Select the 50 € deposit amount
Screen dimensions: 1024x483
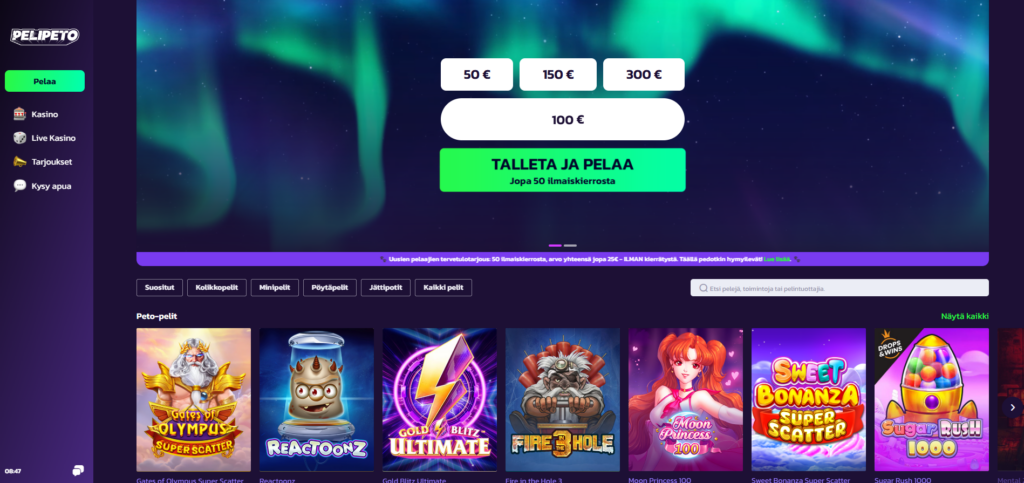[x=477, y=74]
